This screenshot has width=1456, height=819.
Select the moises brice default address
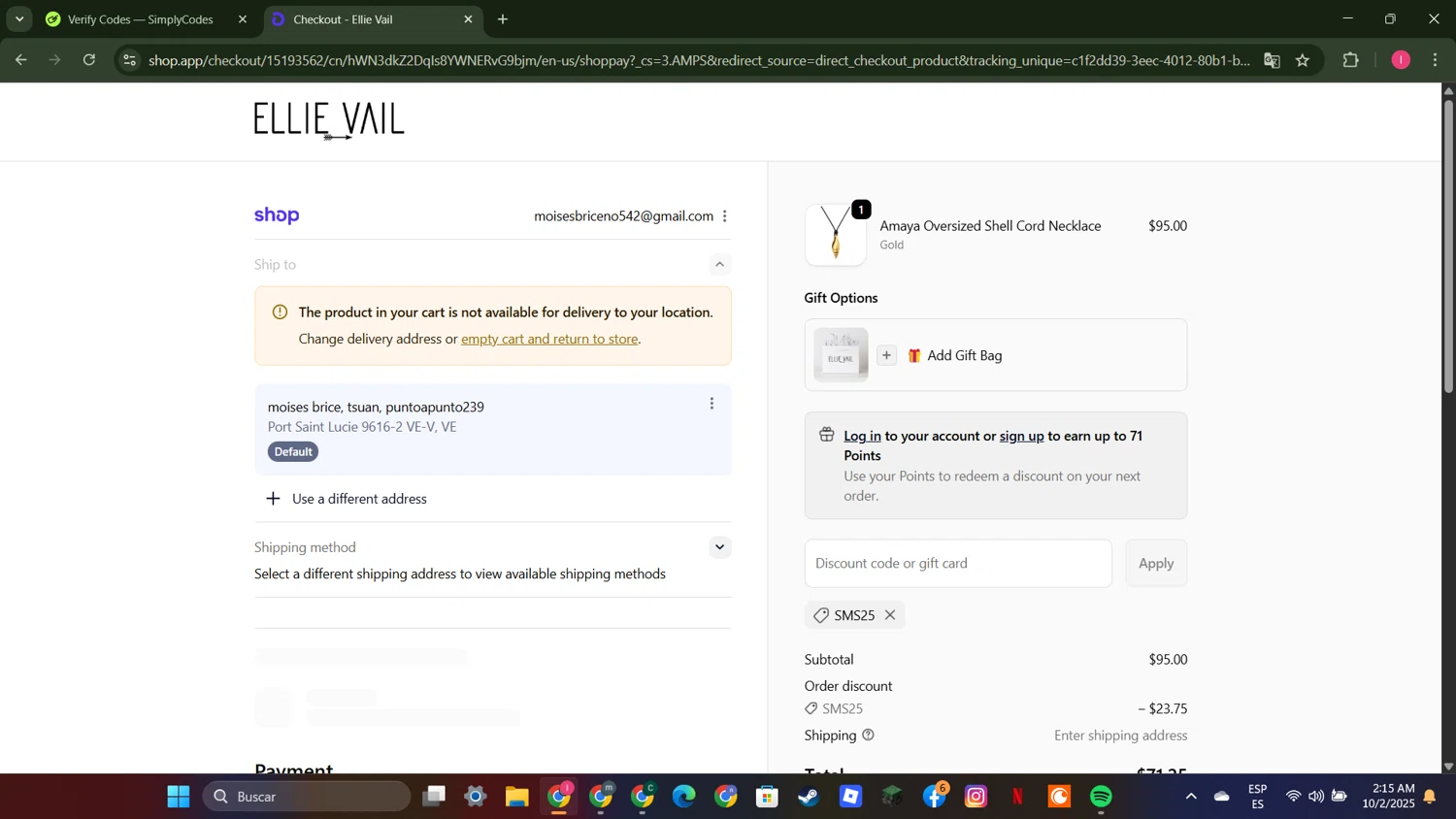click(x=493, y=429)
